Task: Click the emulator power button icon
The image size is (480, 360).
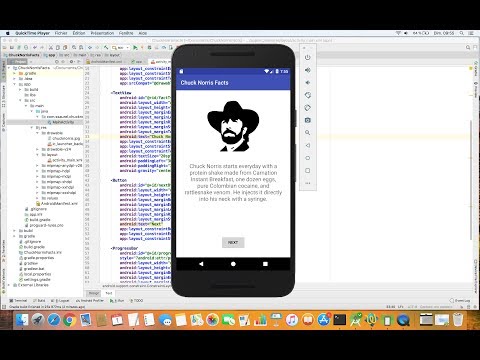Action: click(x=308, y=57)
